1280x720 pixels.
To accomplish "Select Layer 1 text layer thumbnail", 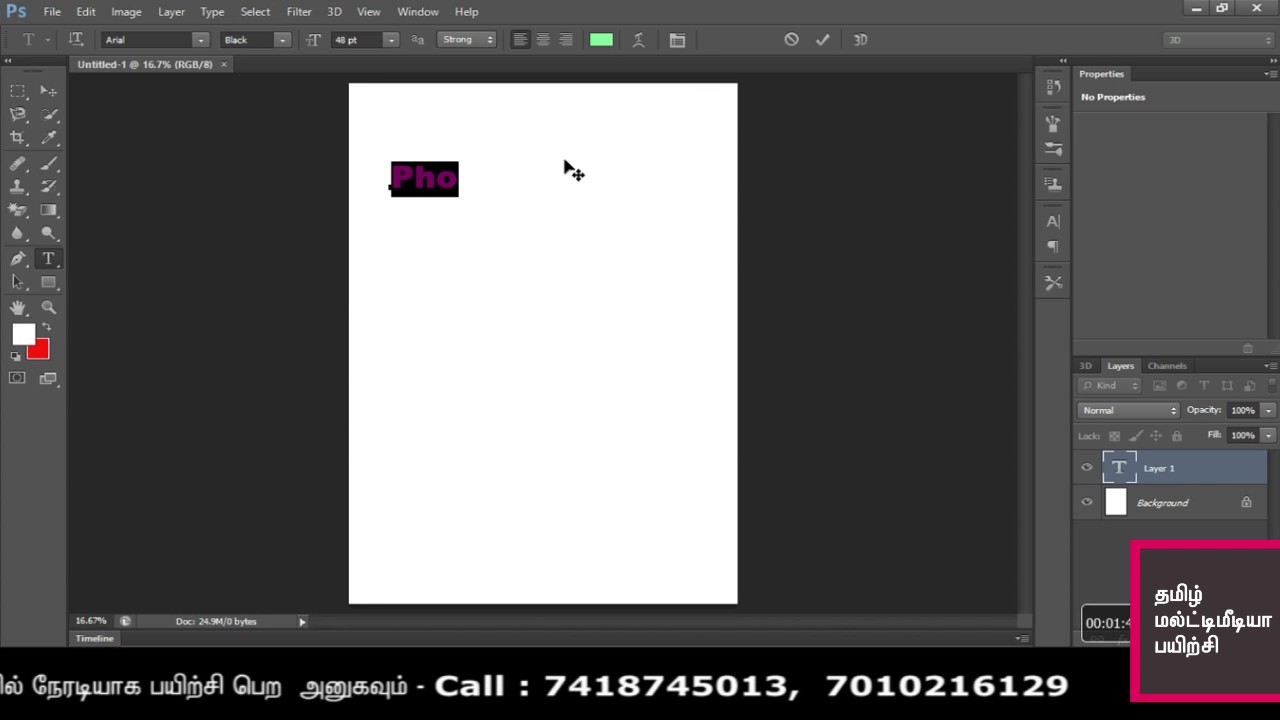I will pyautogui.click(x=1119, y=467).
